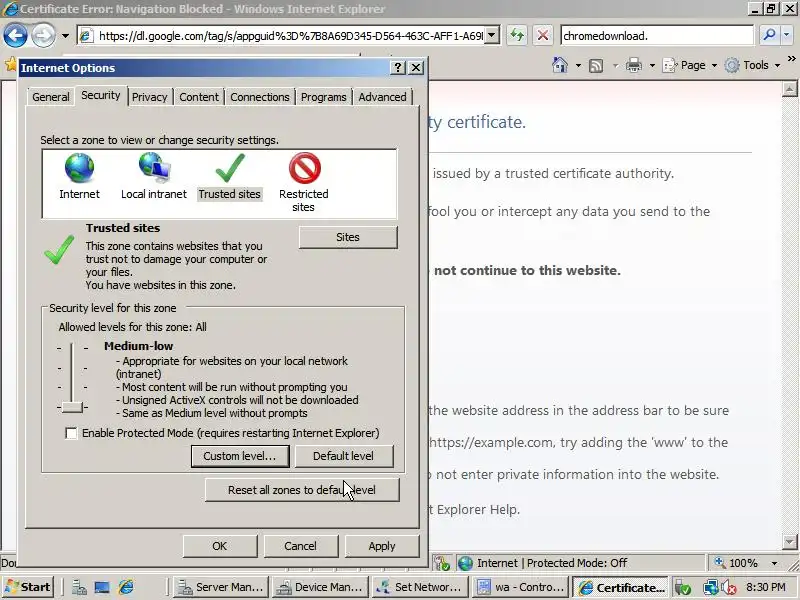The image size is (800, 600).
Task: Select the Local intranet zone icon
Action: coord(154,168)
